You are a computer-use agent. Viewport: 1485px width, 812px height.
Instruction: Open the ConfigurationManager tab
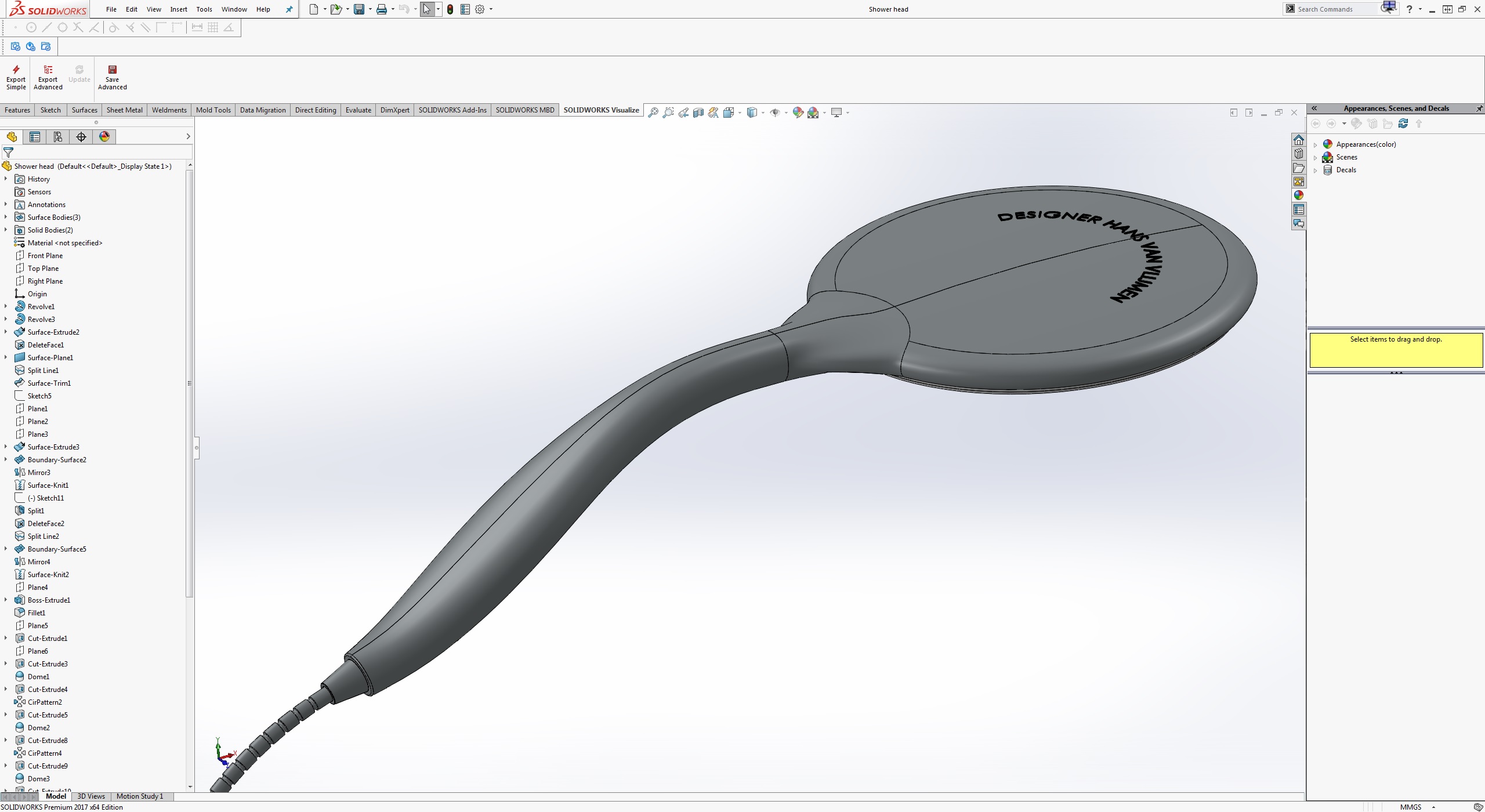58,137
